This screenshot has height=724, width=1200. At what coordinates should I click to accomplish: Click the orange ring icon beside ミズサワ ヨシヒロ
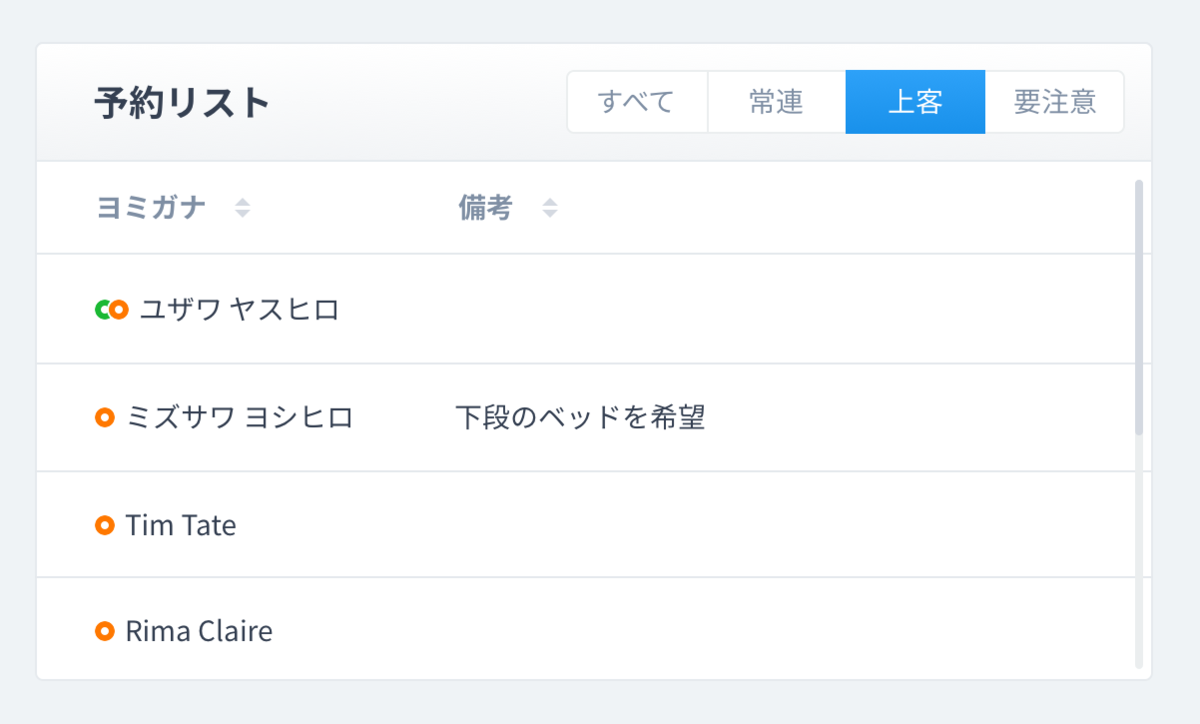(105, 418)
